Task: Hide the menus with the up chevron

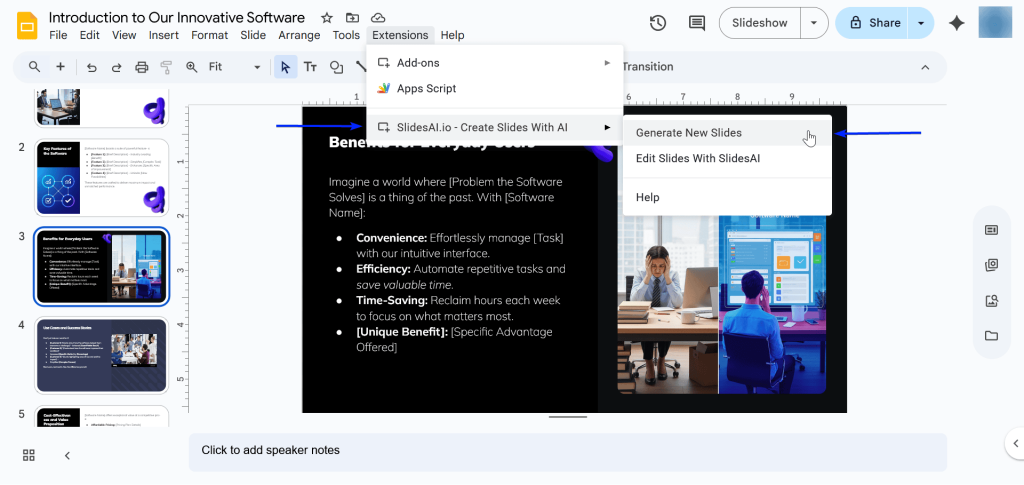Action: [x=925, y=67]
